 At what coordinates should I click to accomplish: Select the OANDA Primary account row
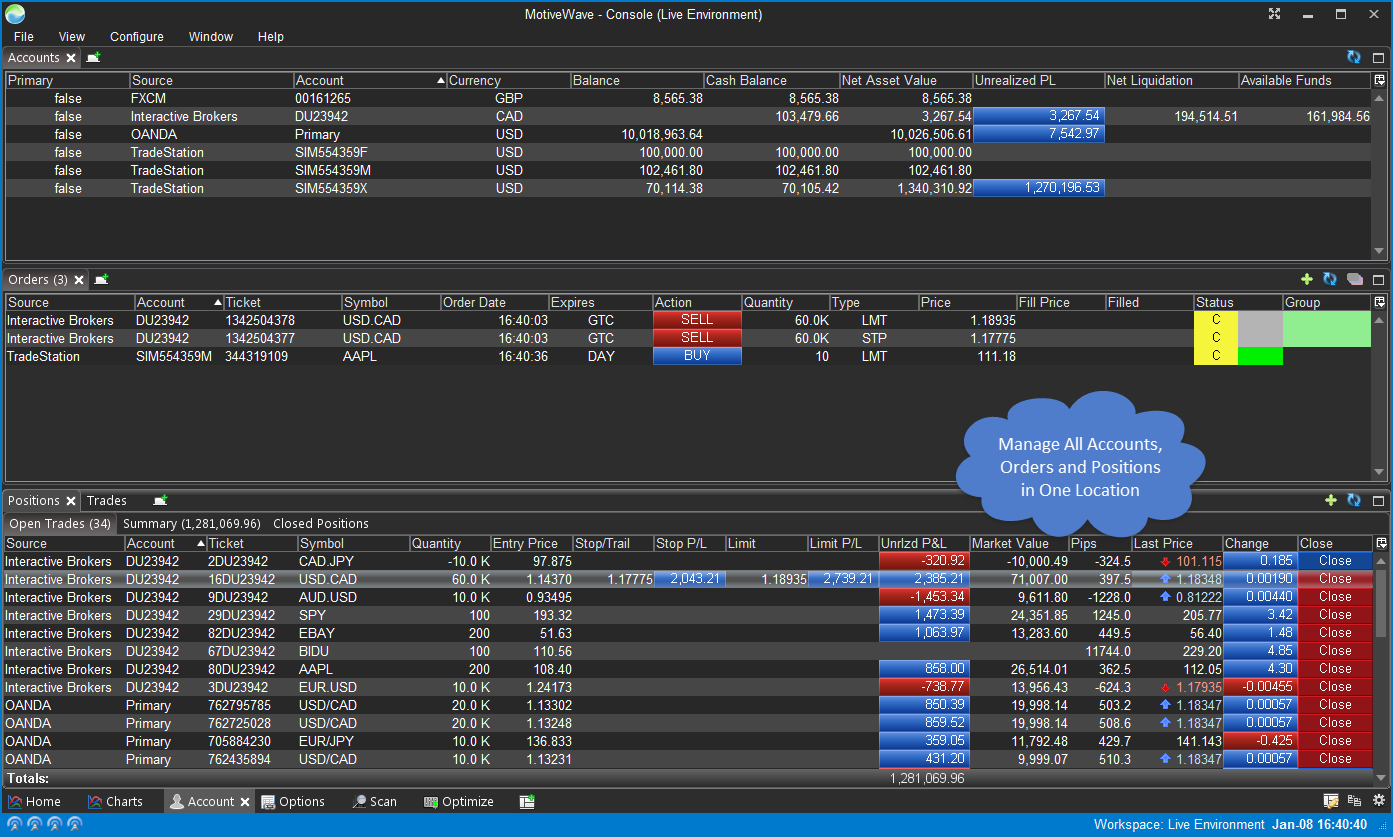[x=688, y=134]
